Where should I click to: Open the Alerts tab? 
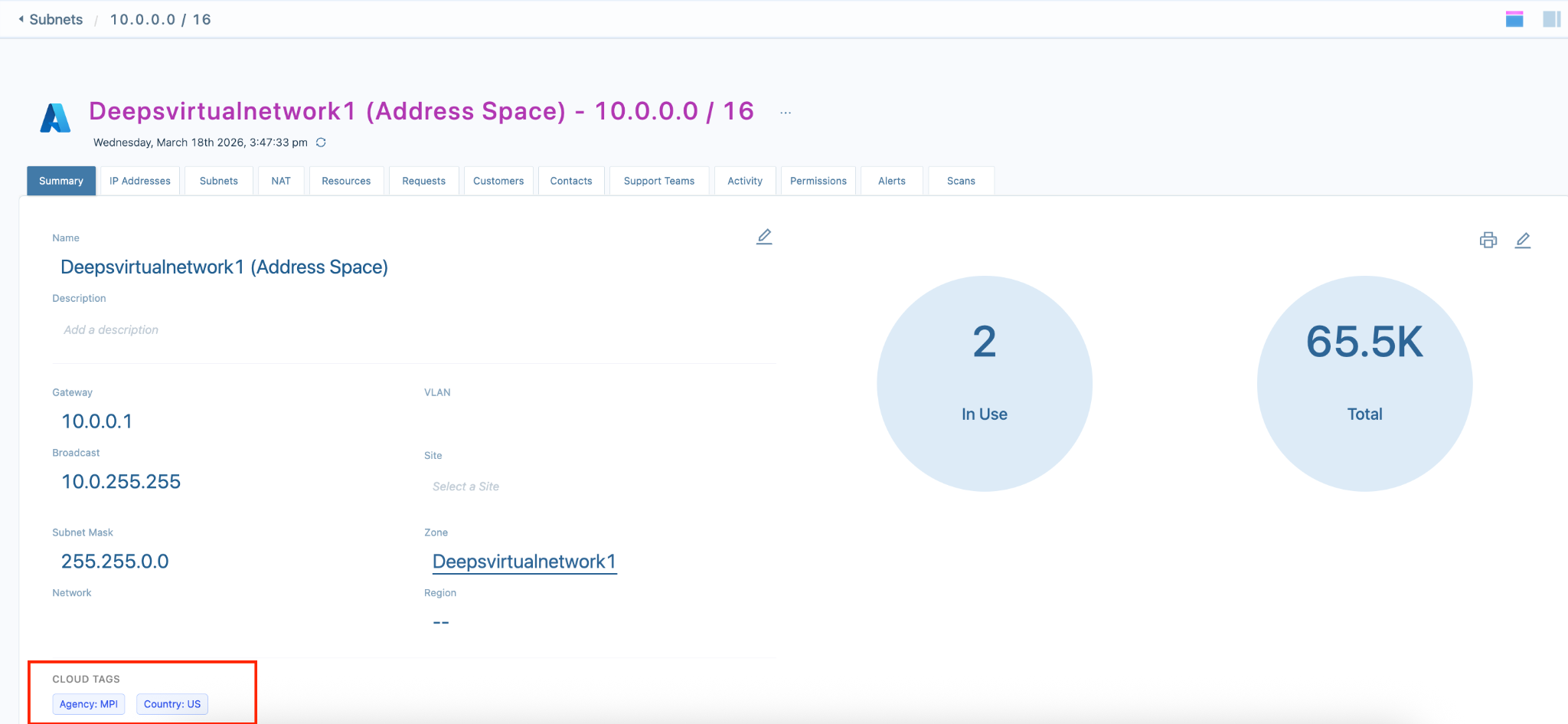click(x=892, y=181)
